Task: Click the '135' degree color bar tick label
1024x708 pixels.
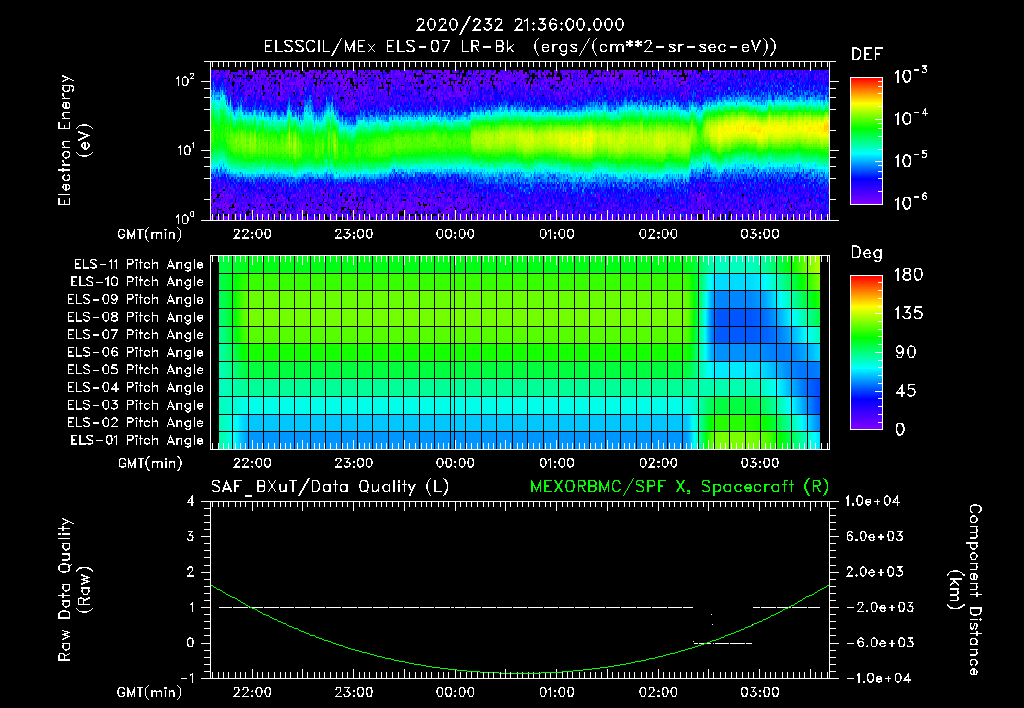Action: 908,314
